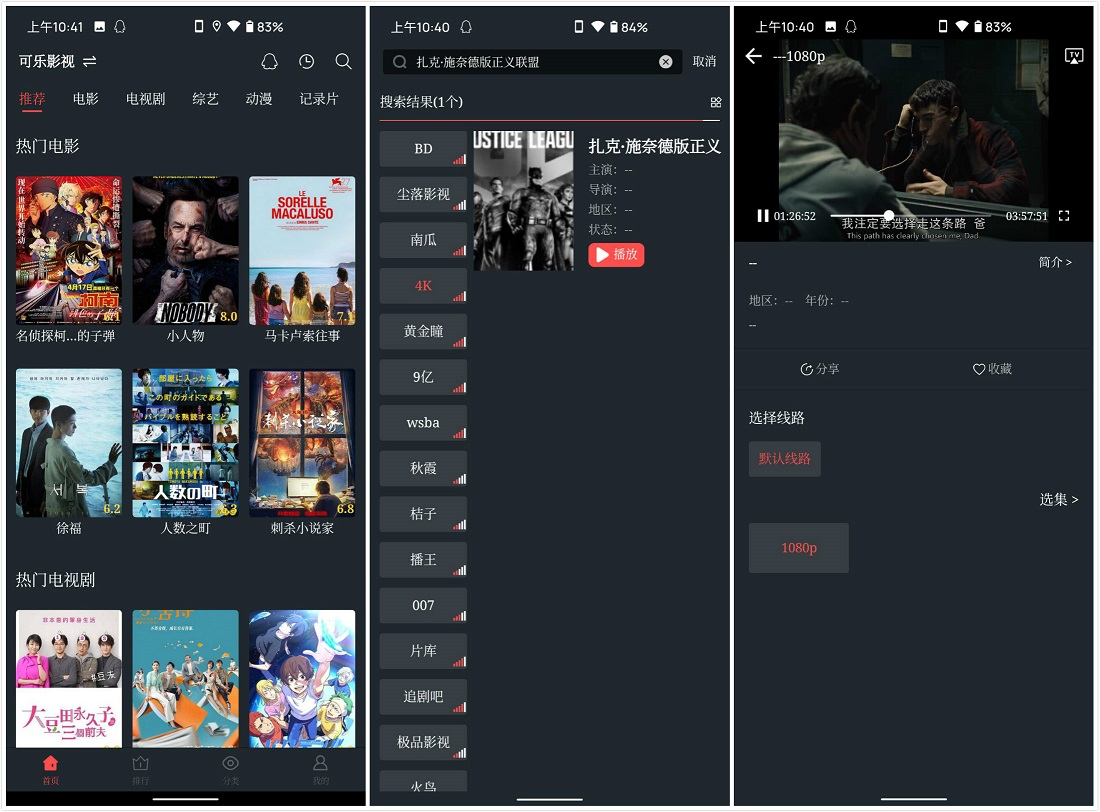Screen dimensions: 1100x812
Task: Tap the 扎克·施奈德版正义 result title
Action: [x=655, y=146]
